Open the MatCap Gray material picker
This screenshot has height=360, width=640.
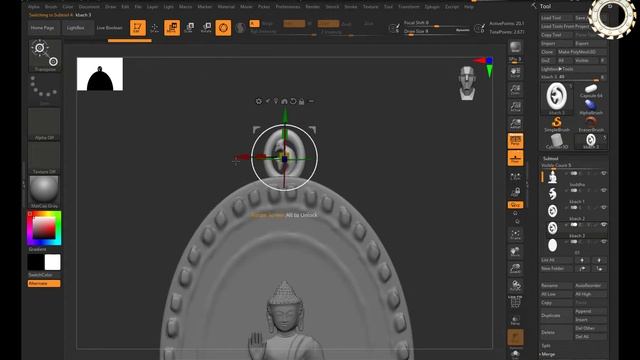click(x=44, y=192)
